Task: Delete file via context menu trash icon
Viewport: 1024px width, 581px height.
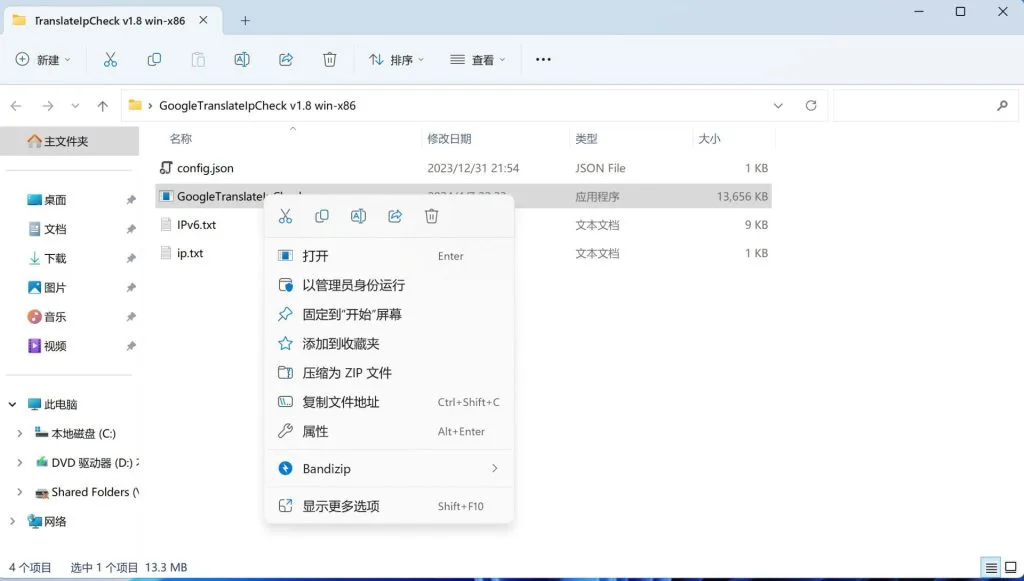Action: 432,216
